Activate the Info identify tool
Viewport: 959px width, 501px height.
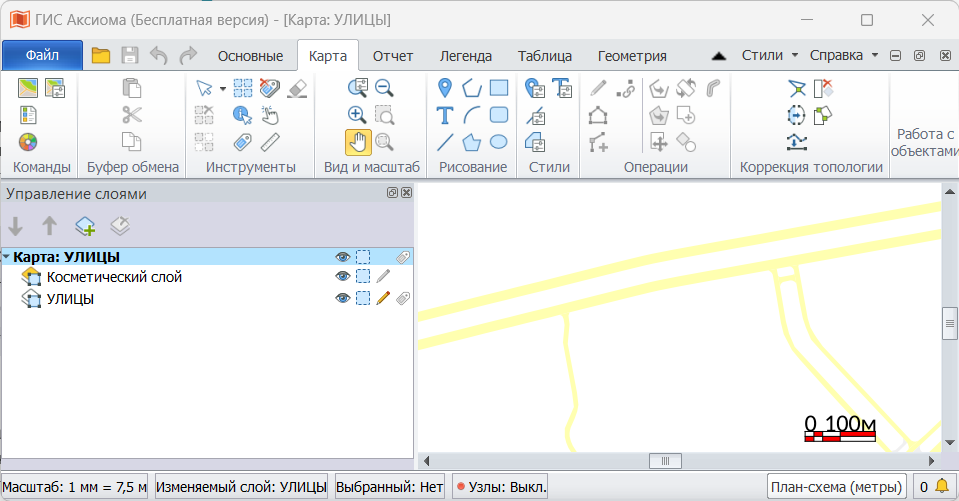[x=242, y=114]
